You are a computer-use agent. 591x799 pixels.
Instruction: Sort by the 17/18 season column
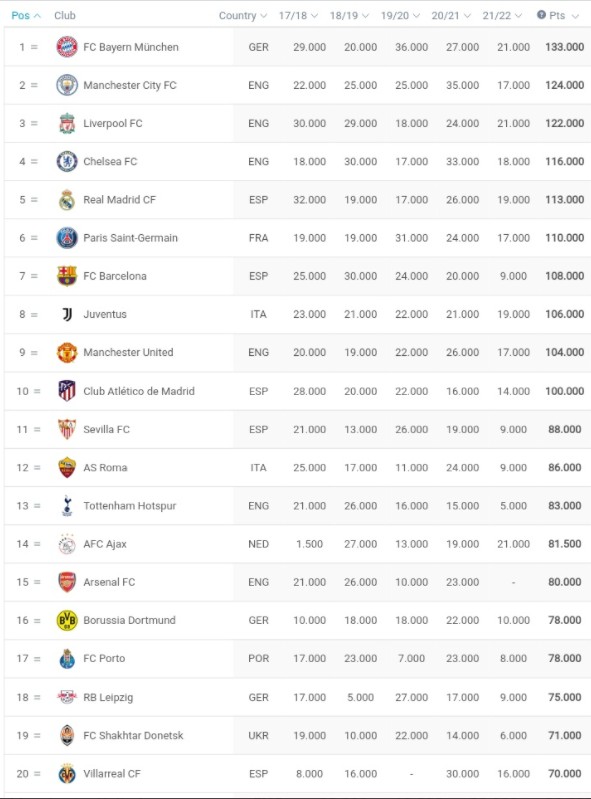(x=298, y=16)
